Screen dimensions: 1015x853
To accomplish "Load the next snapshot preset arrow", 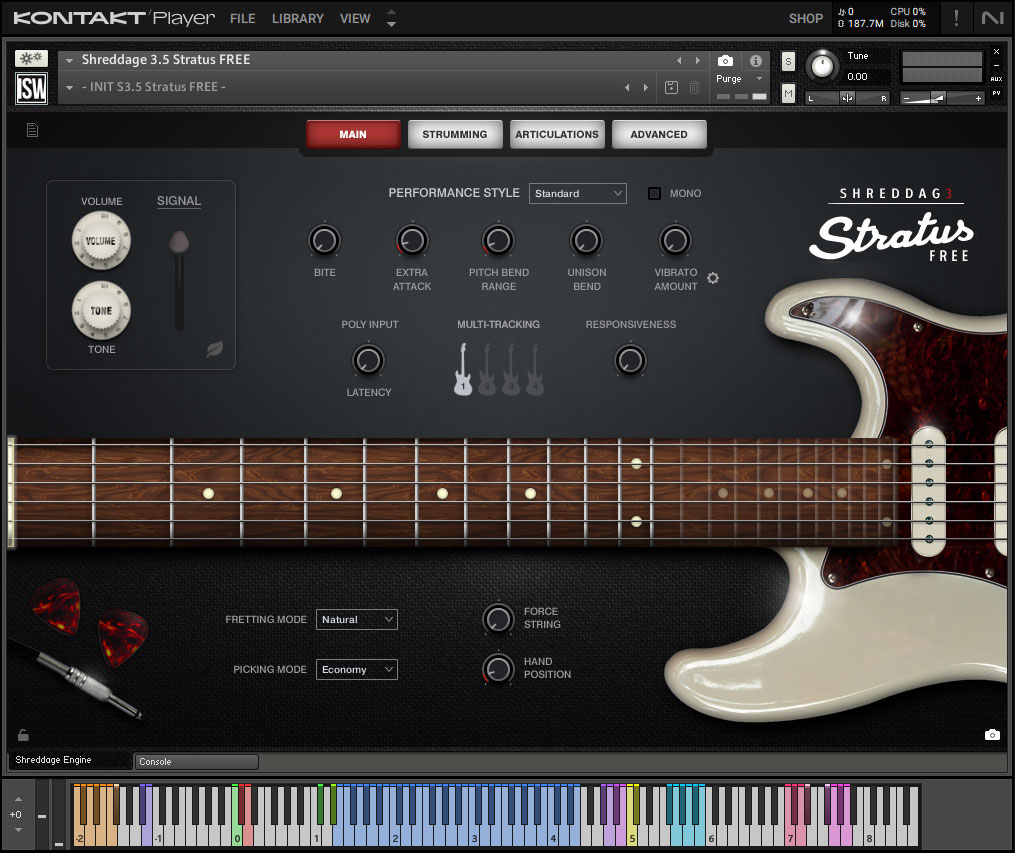I will 645,87.
